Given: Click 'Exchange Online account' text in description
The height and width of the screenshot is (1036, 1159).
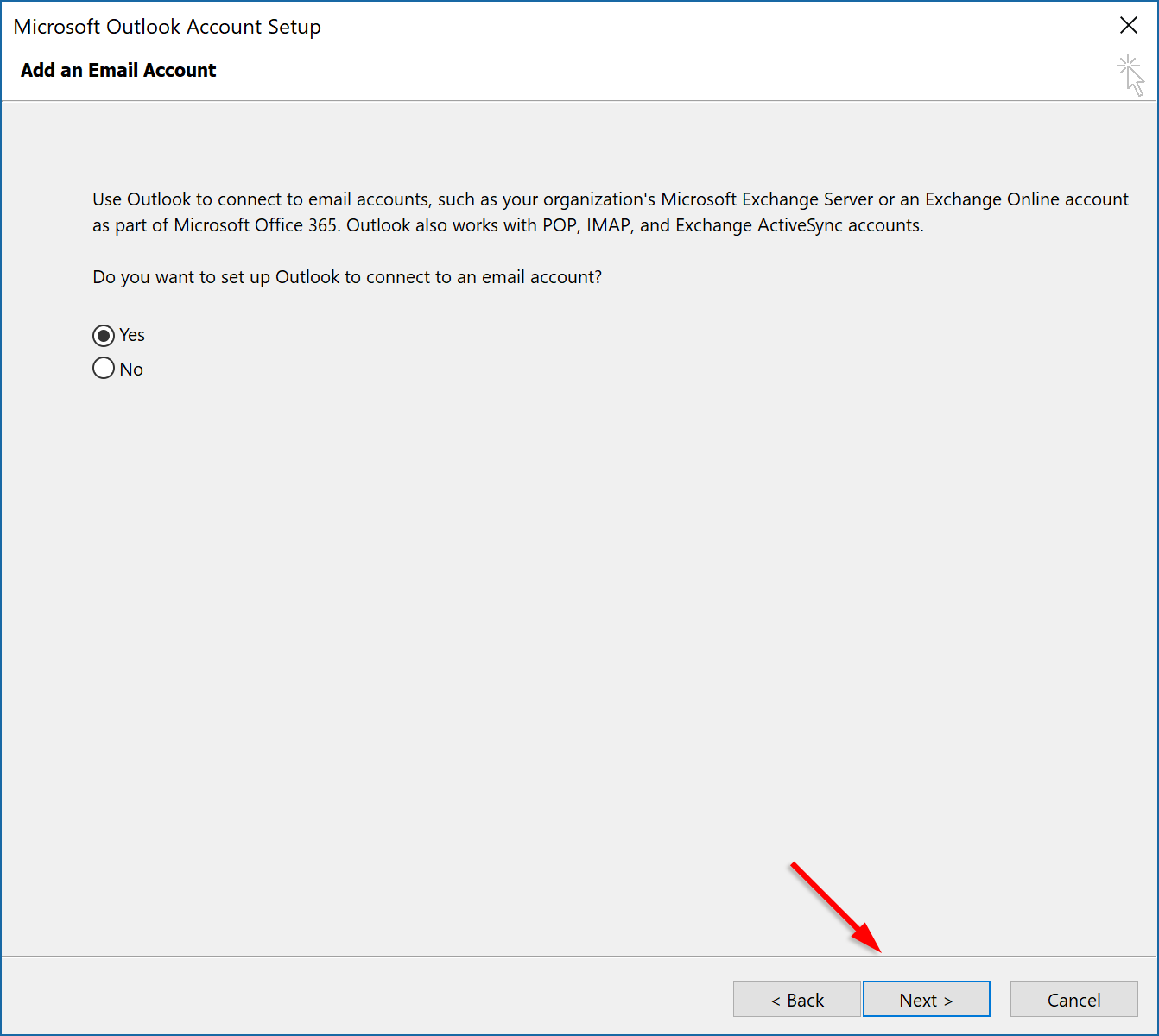Looking at the screenshot, I should [x=1027, y=199].
